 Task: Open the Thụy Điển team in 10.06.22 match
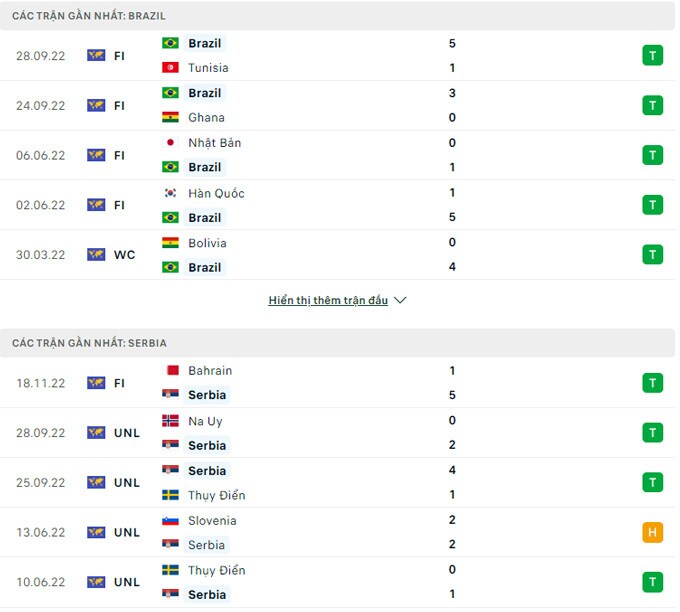click(216, 571)
